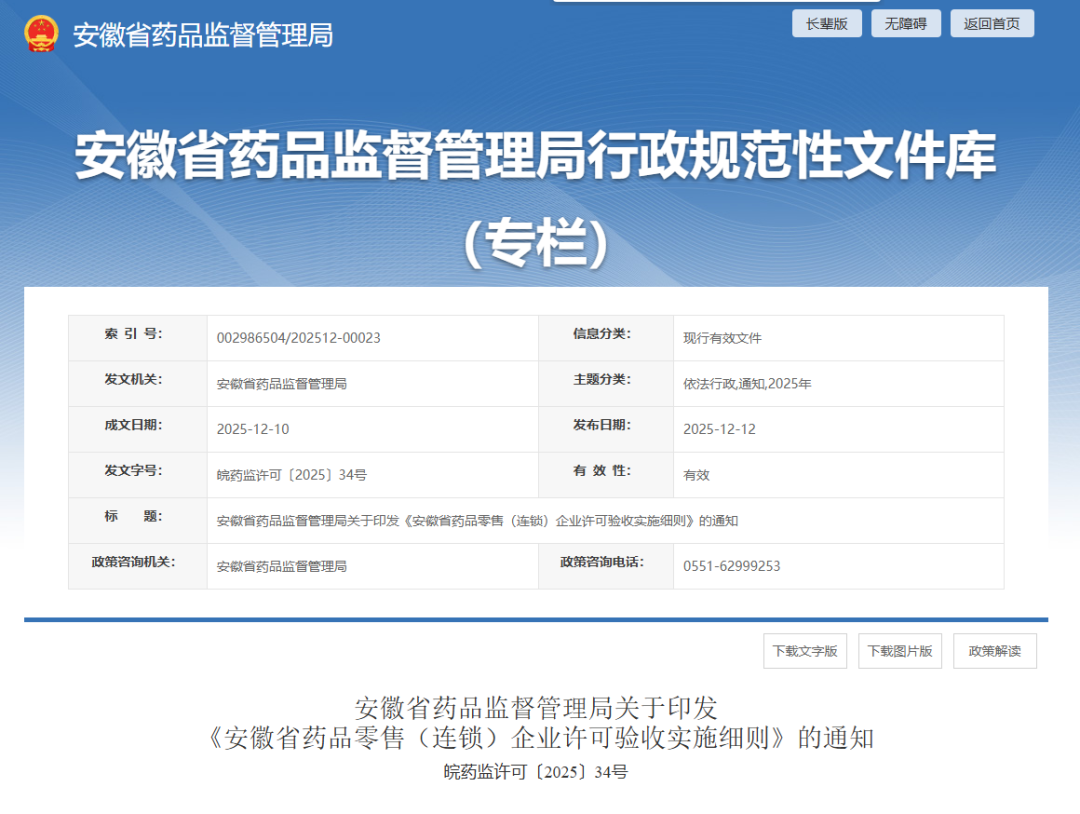This screenshot has height=814, width=1080.
Task: Select the 成文日期 value 2025-12-10
Action: (253, 429)
